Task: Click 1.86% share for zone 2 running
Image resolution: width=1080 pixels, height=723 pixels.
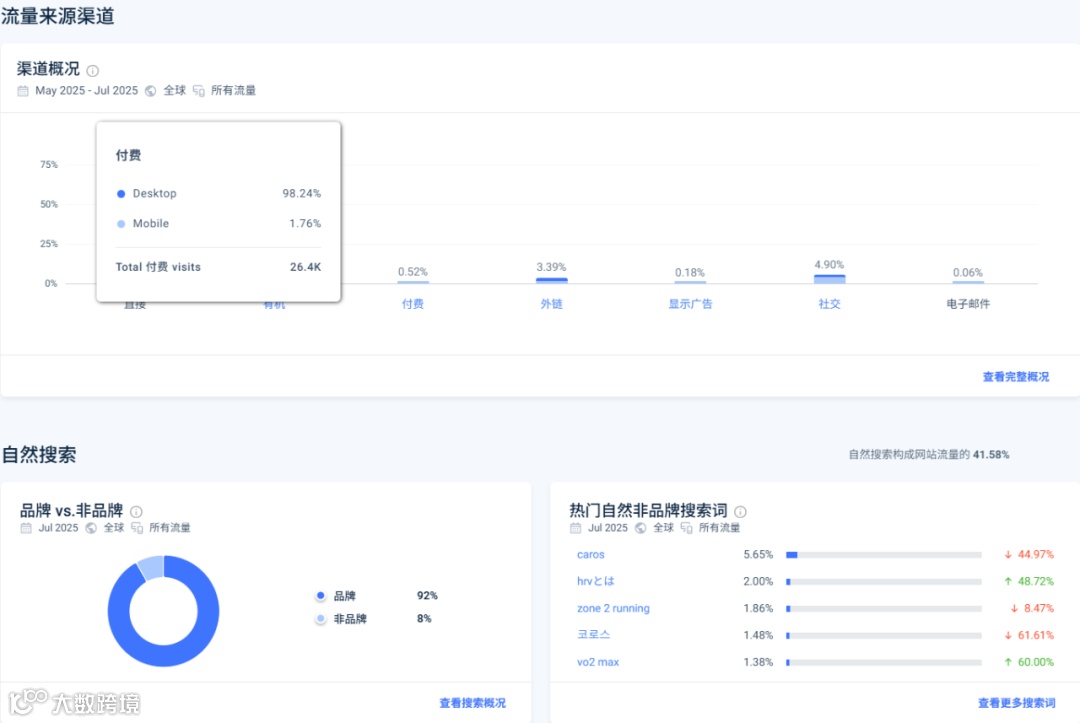Action: [758, 609]
